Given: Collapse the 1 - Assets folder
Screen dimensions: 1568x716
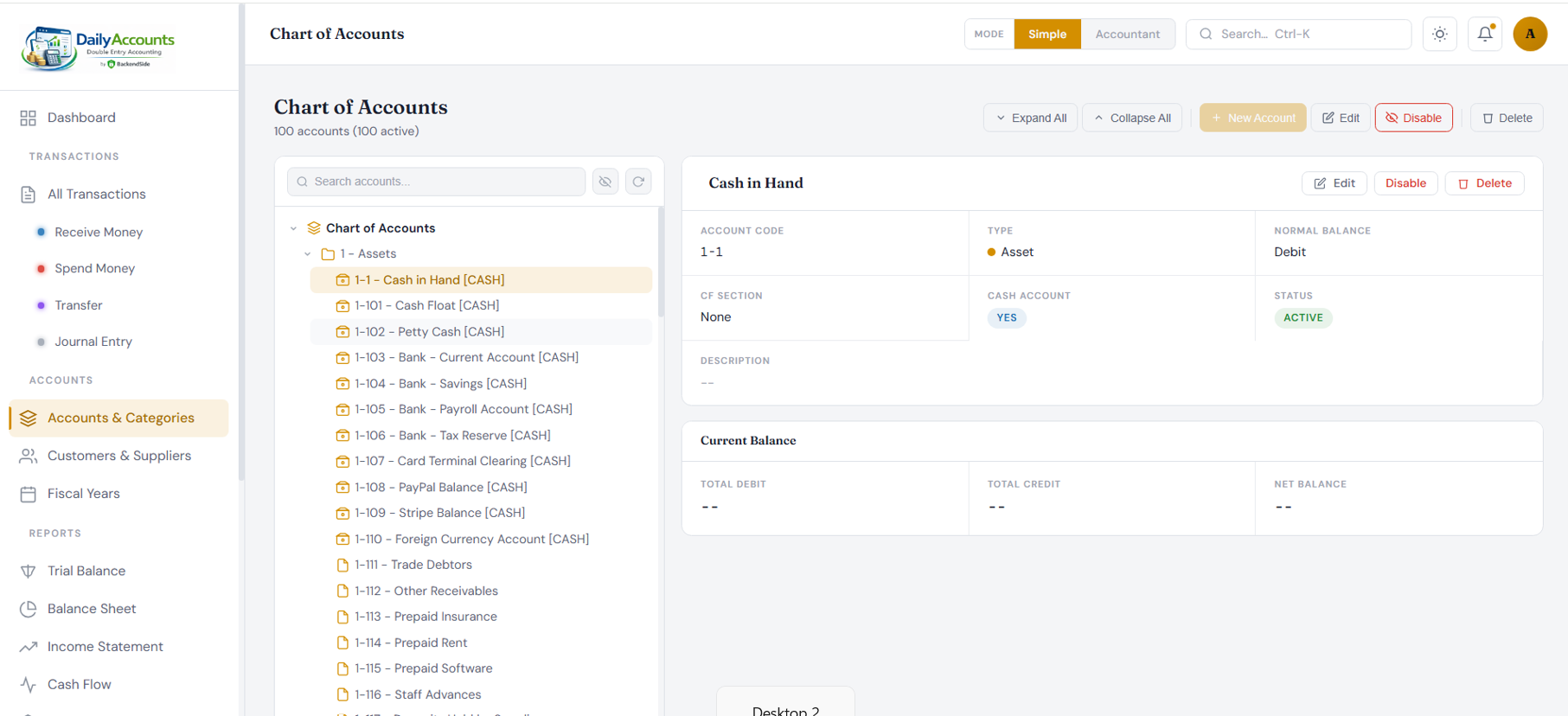Looking at the screenshot, I should pos(308,254).
